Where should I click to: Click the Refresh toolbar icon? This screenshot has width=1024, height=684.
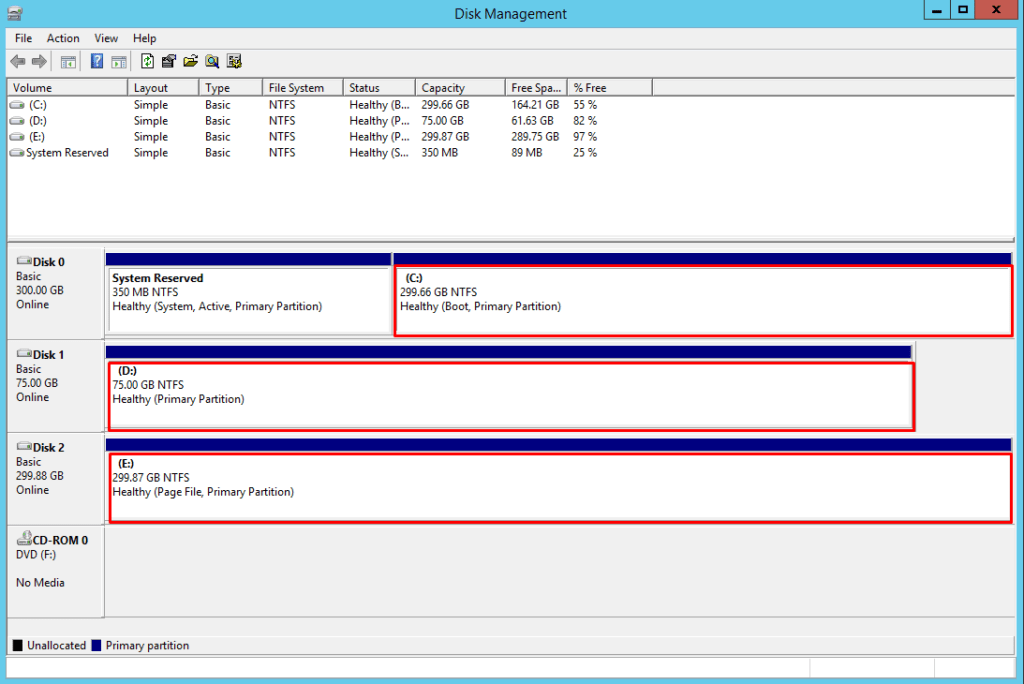(x=146, y=61)
